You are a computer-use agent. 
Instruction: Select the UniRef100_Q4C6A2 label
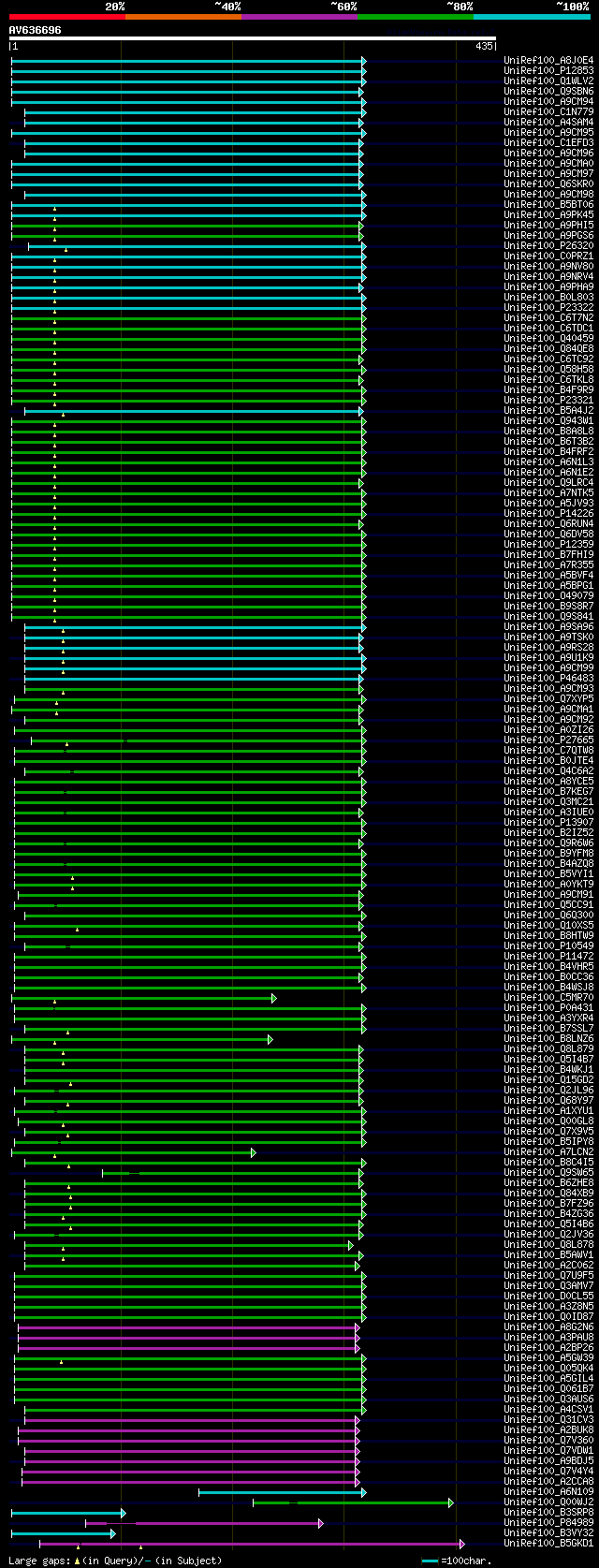[548, 770]
